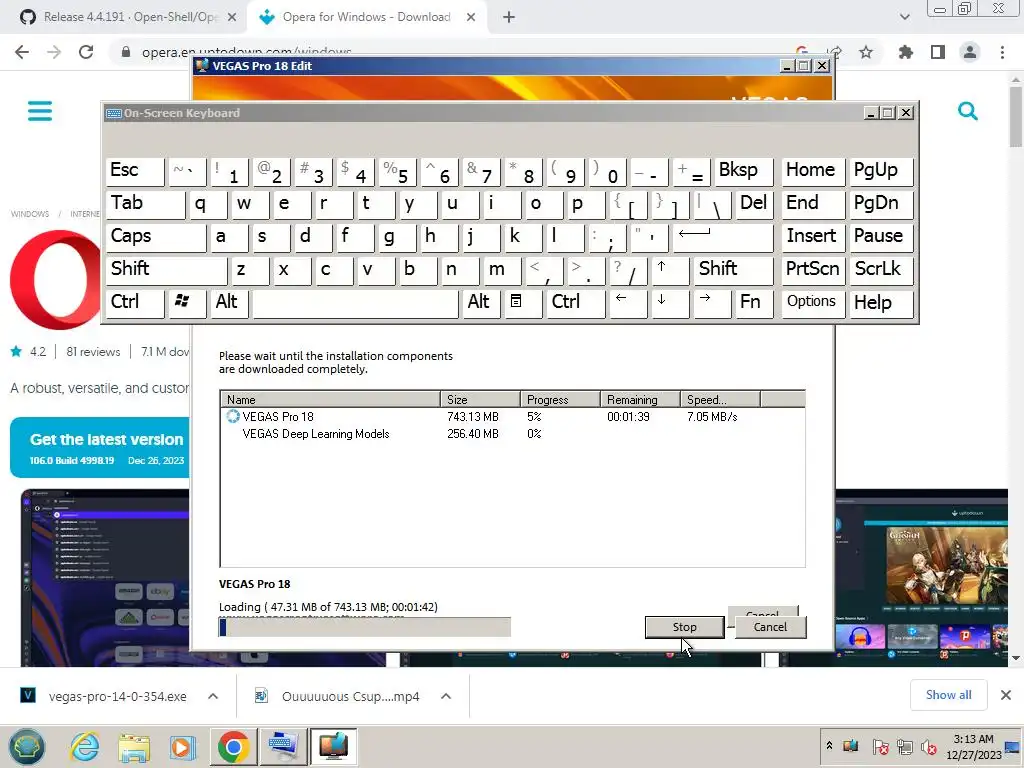Open Chrome three-dot menu
Screen dimensions: 1024x768
pyautogui.click(x=1002, y=52)
